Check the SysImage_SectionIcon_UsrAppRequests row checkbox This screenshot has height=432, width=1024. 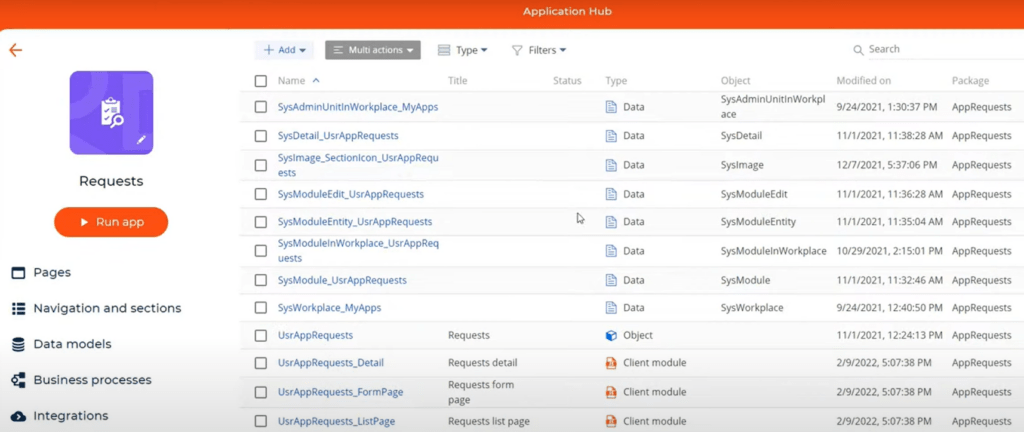261,165
